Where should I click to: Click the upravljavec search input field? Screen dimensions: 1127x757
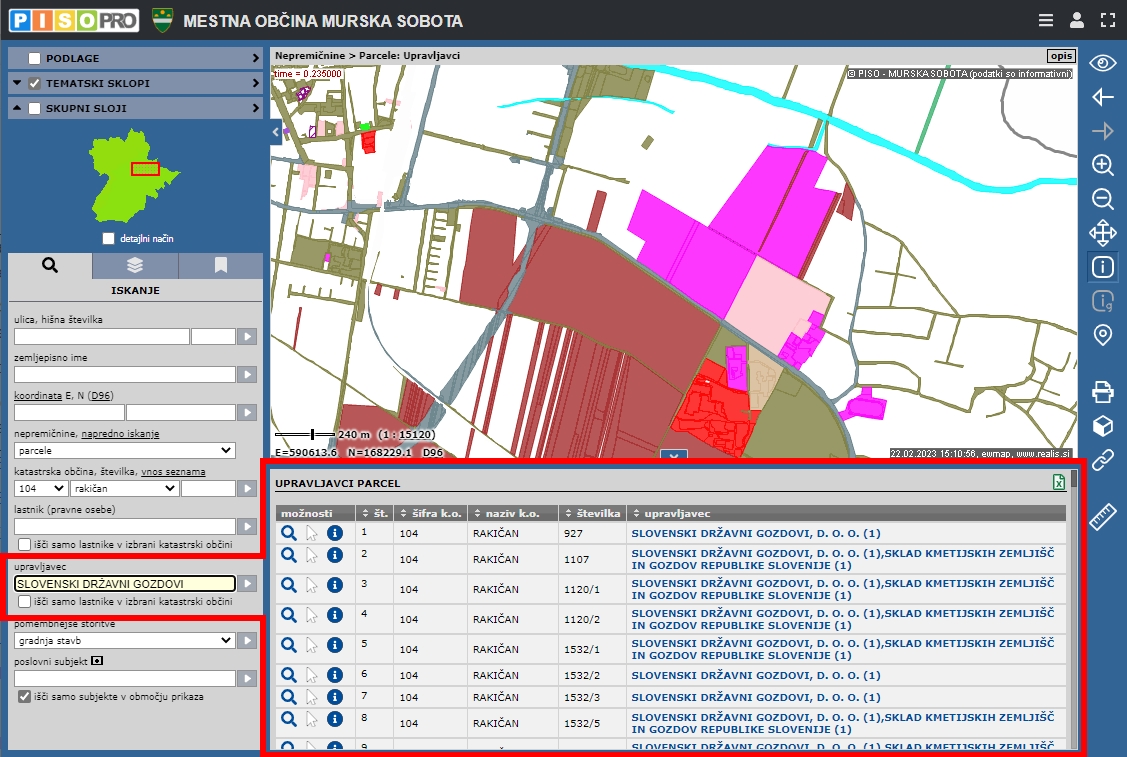tap(124, 584)
